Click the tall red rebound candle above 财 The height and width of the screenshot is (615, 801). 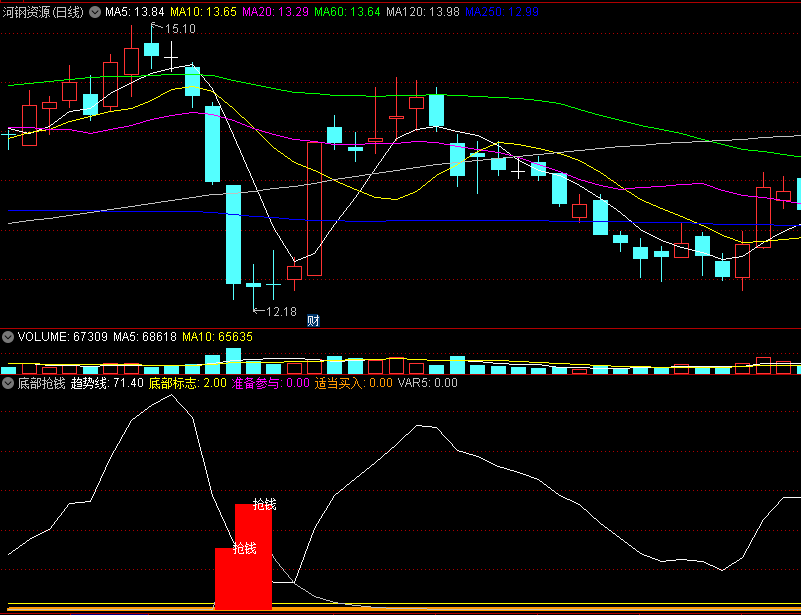[x=315, y=209]
